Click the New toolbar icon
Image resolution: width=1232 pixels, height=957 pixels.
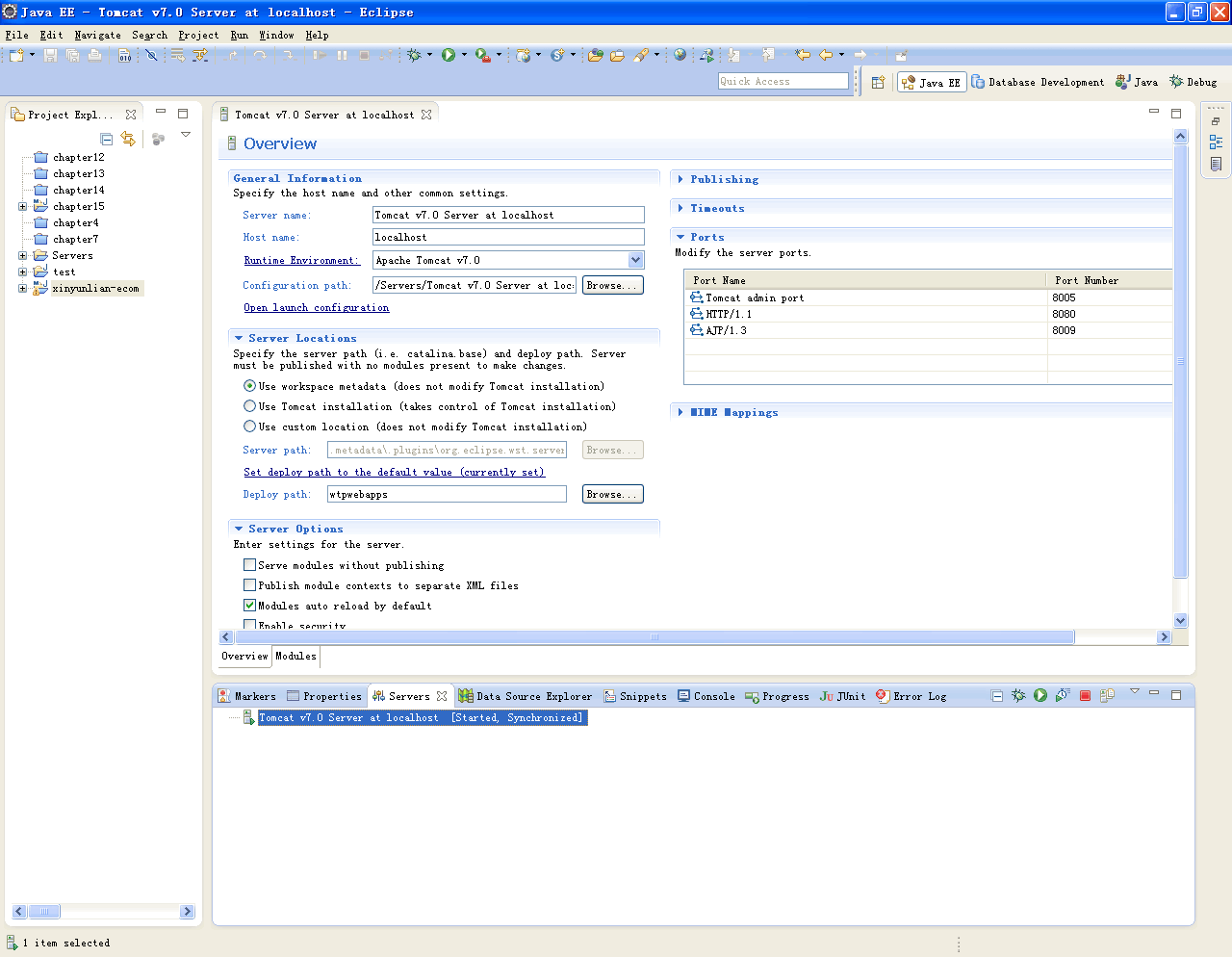click(16, 55)
